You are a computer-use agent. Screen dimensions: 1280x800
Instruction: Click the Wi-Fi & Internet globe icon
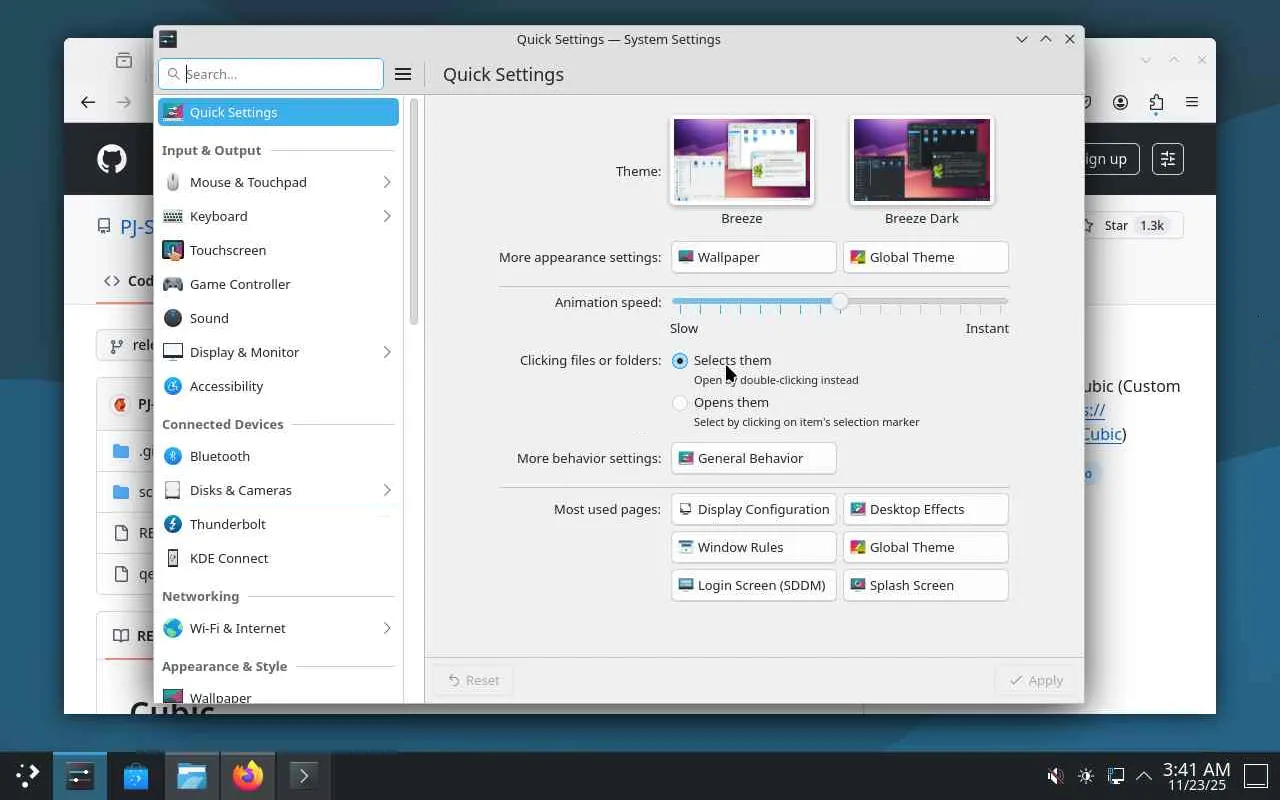coord(173,628)
